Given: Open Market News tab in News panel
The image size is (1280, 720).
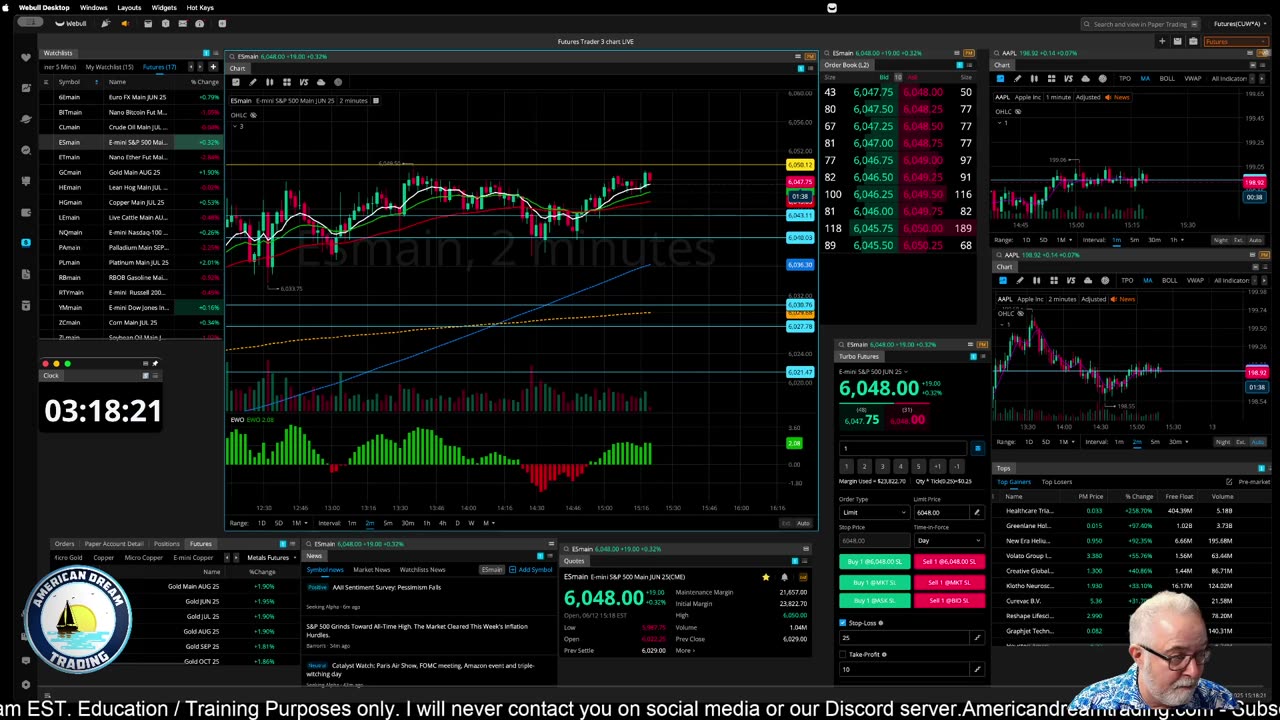Looking at the screenshot, I should click(x=371, y=570).
